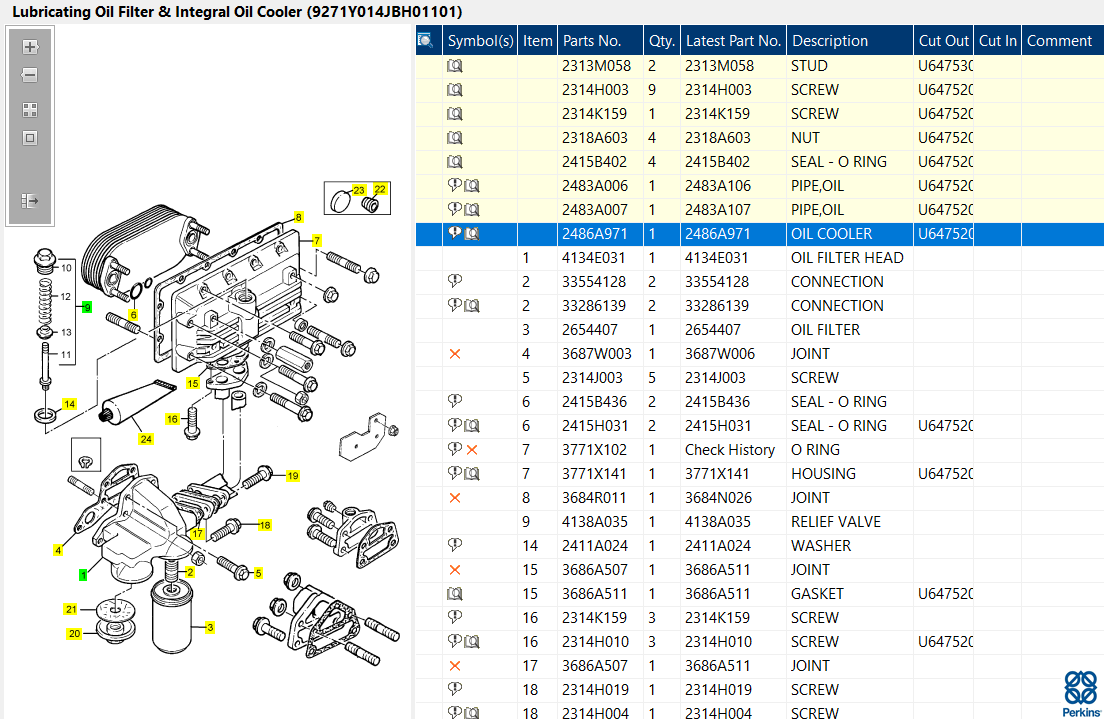Screen dimensions: 1104x719
Task: Click red X on 3771X102 O RING row
Action: (472, 449)
